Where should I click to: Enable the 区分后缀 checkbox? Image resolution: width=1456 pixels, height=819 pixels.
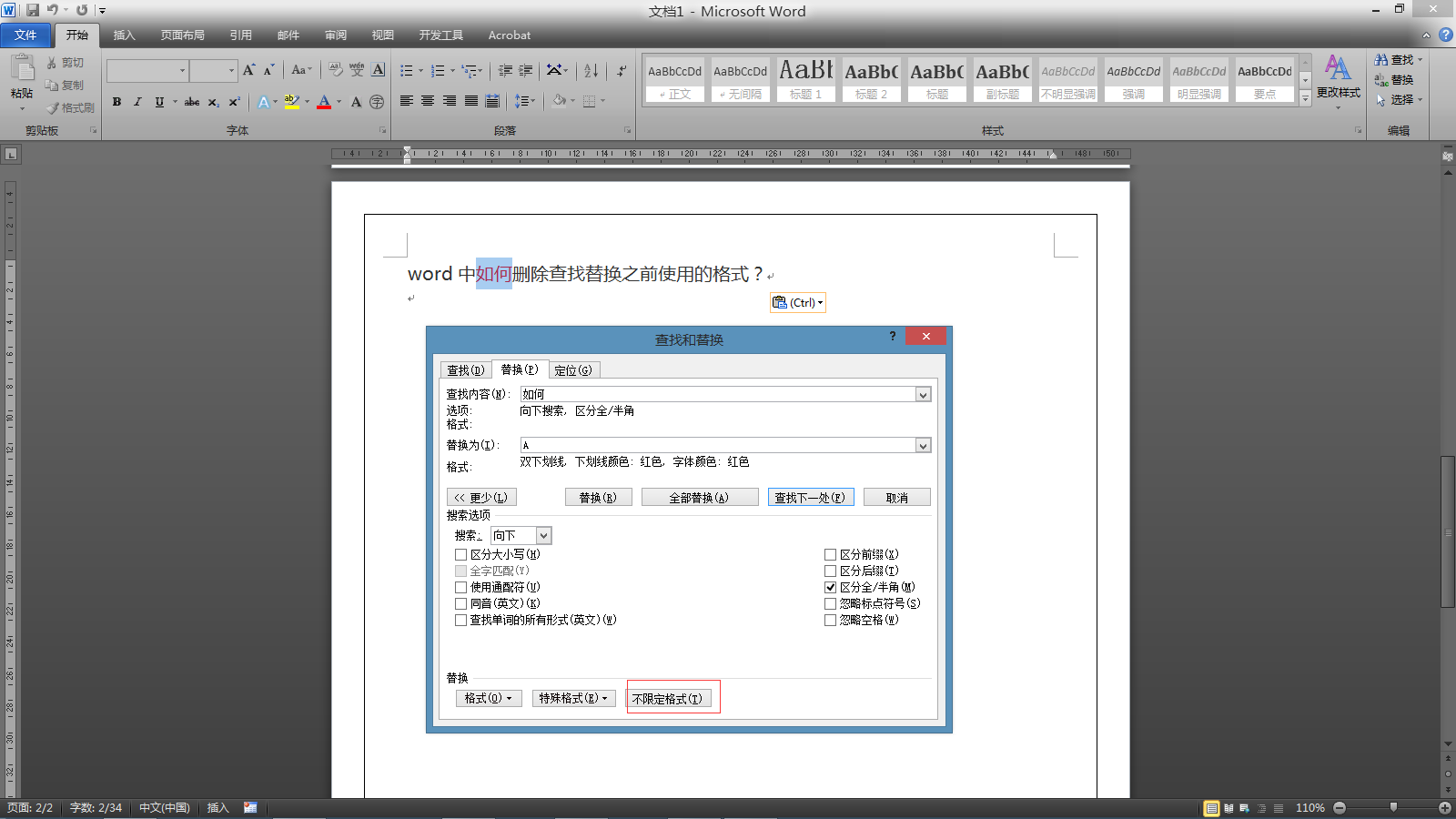click(x=830, y=571)
